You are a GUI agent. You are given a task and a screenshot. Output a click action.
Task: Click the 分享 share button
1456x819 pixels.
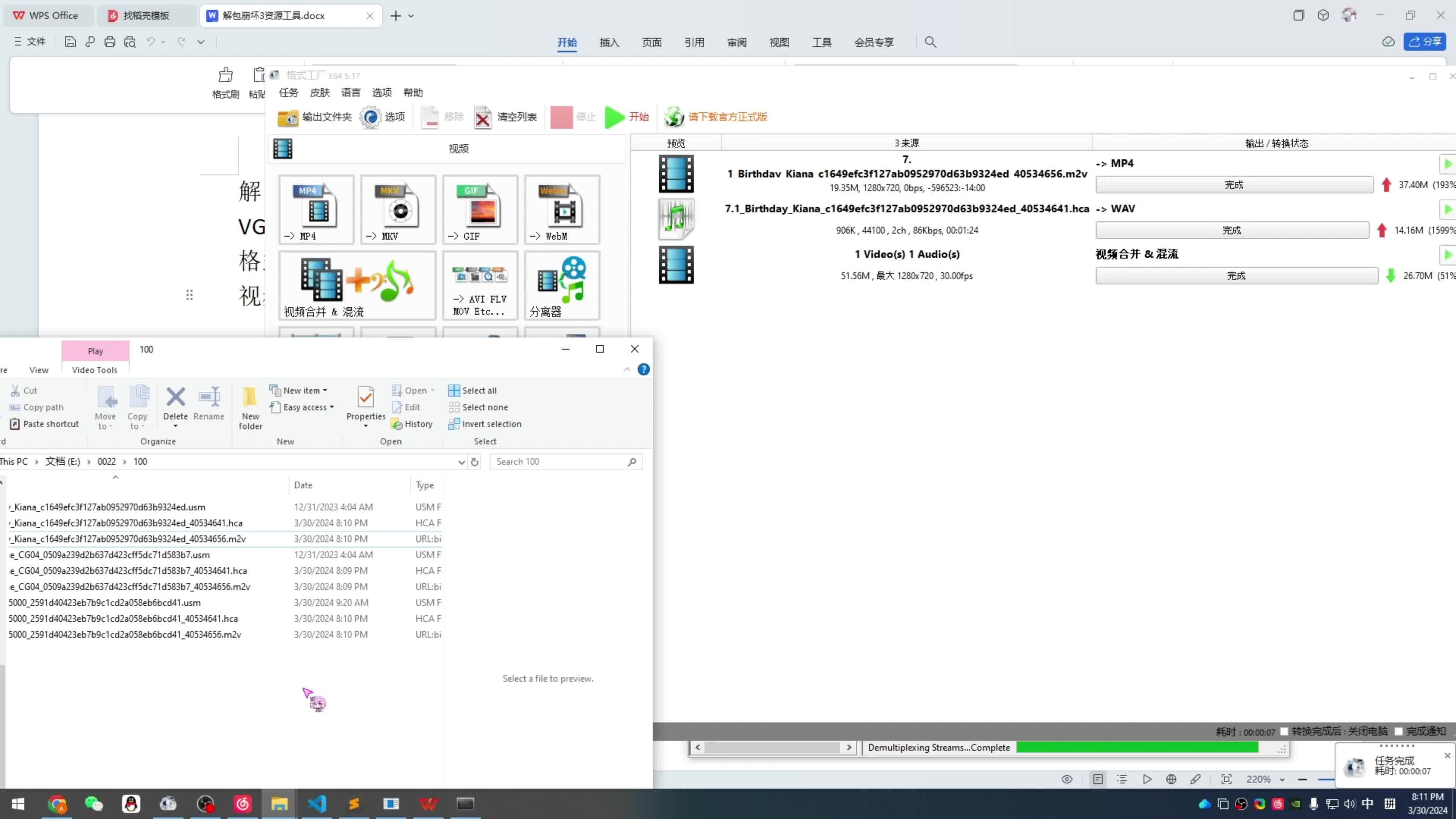click(x=1425, y=42)
